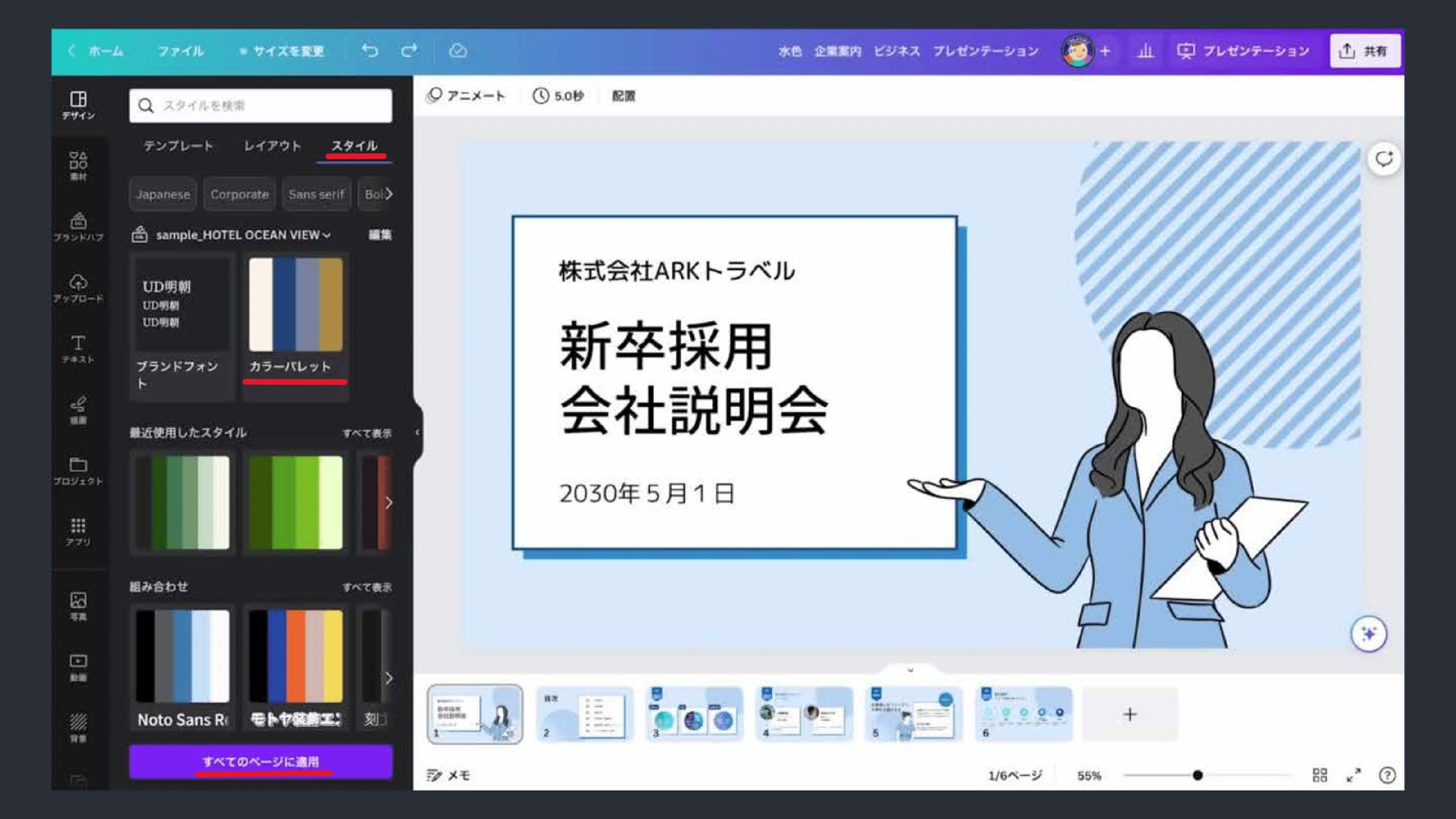
Task: Open the help question mark
Action: tap(1387, 775)
